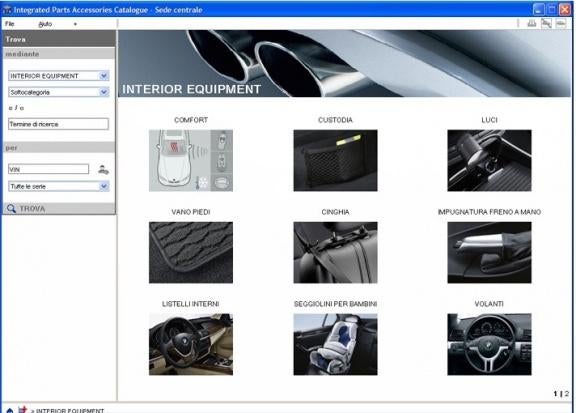
Task: Click the application icon in the title bar
Action: point(7,10)
